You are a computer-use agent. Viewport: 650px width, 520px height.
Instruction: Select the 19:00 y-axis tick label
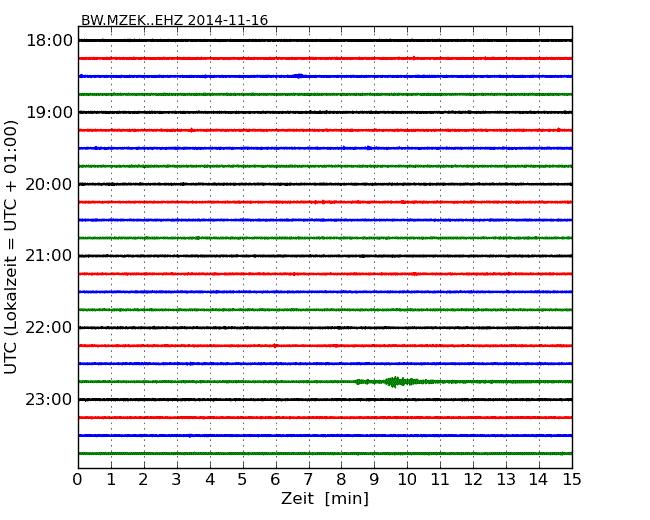pos(49,112)
